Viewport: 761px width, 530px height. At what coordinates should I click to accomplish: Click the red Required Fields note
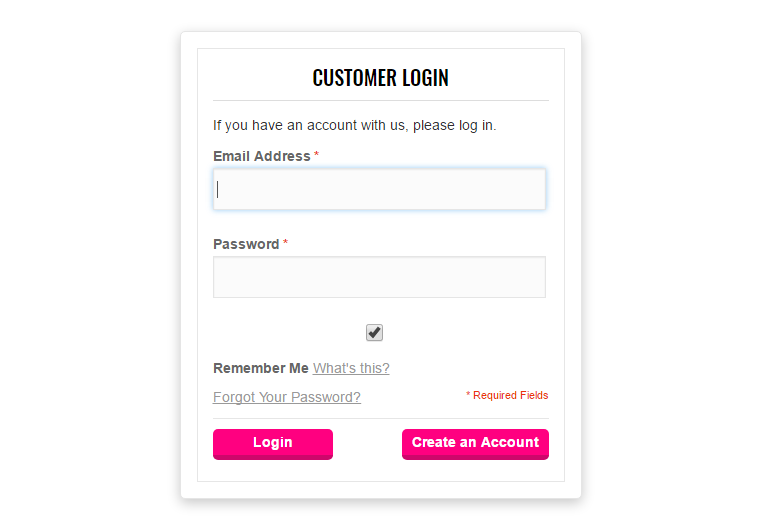click(x=507, y=396)
